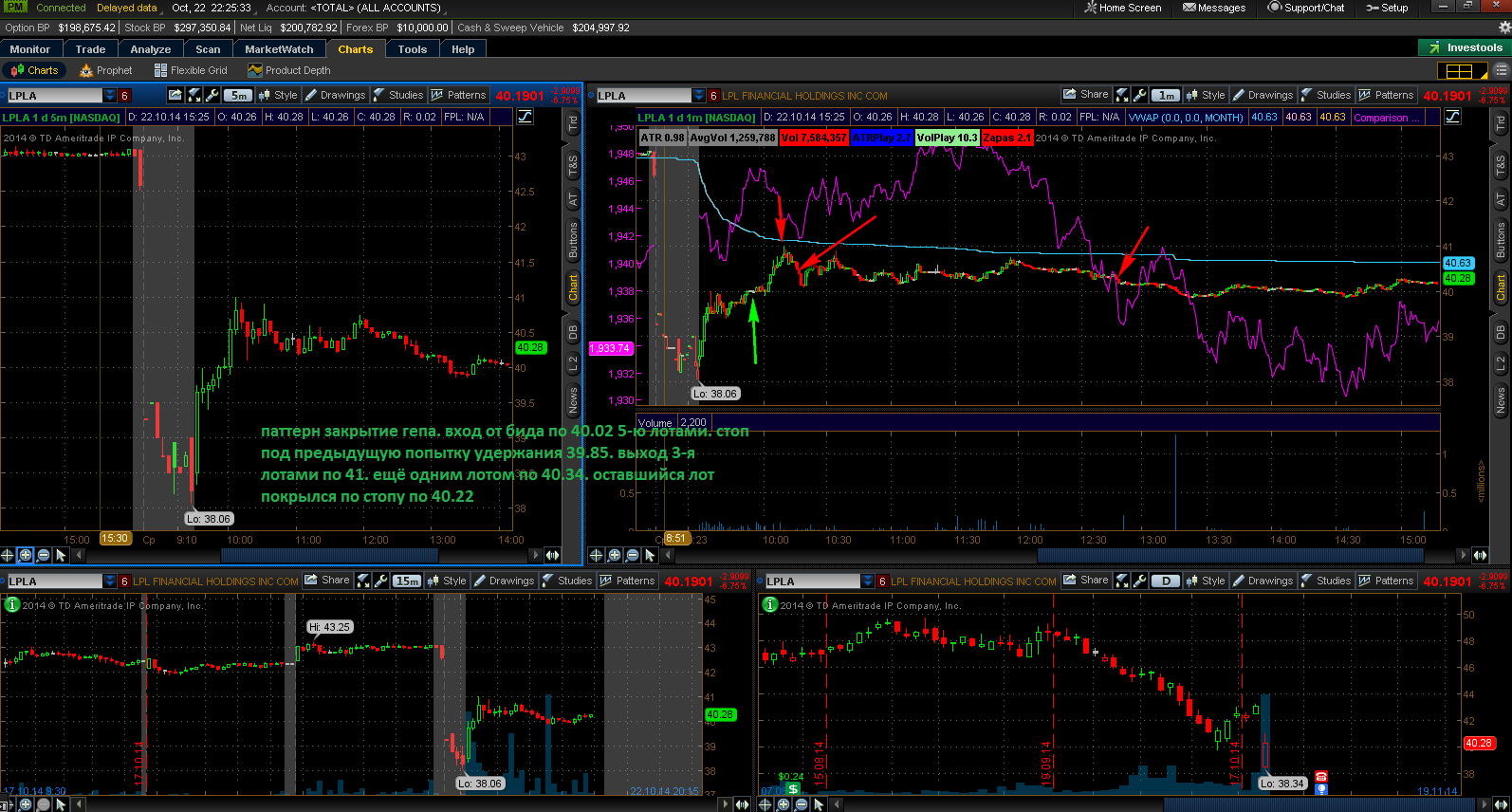Open the 15m timeframe selector
This screenshot has height=812, width=1512.
pyautogui.click(x=407, y=581)
